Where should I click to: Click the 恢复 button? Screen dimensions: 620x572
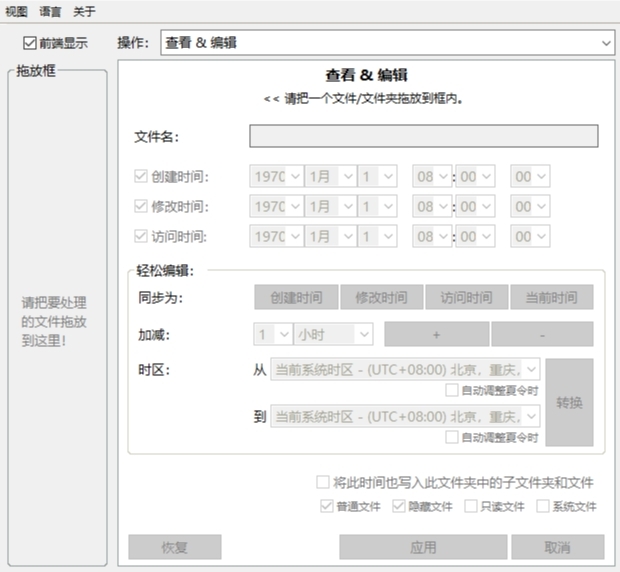(x=175, y=547)
